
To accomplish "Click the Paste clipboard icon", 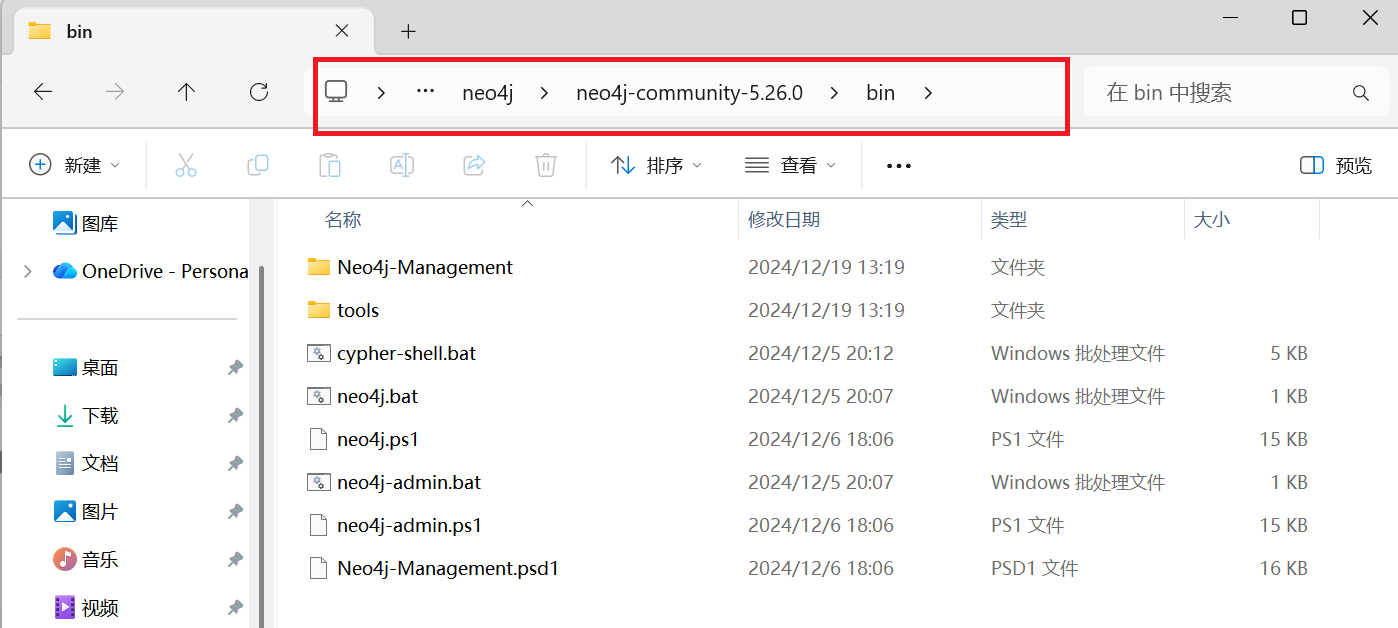I will (x=330, y=165).
